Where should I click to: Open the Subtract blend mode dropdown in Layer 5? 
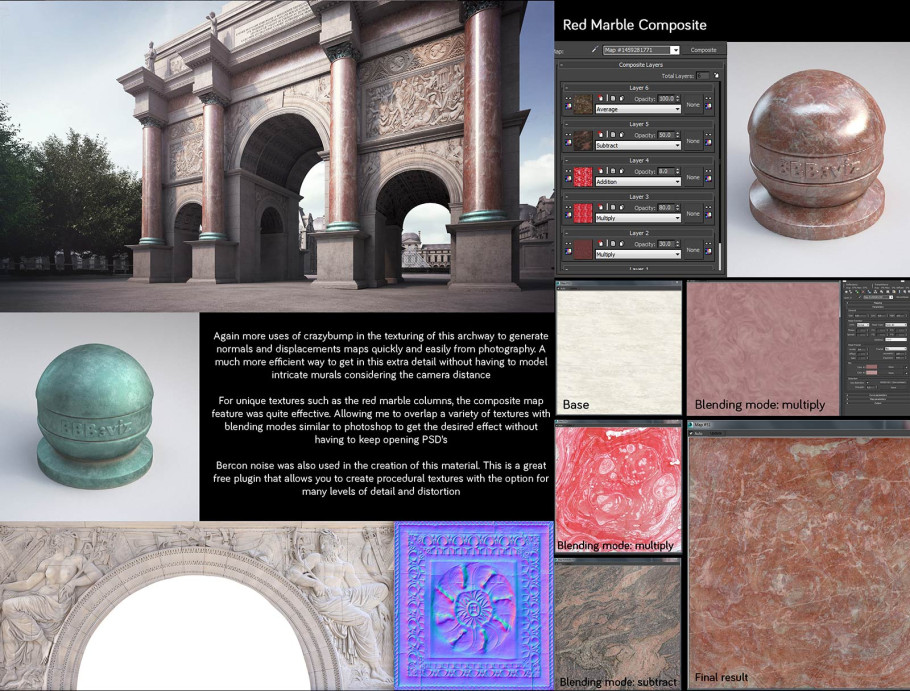[638, 146]
